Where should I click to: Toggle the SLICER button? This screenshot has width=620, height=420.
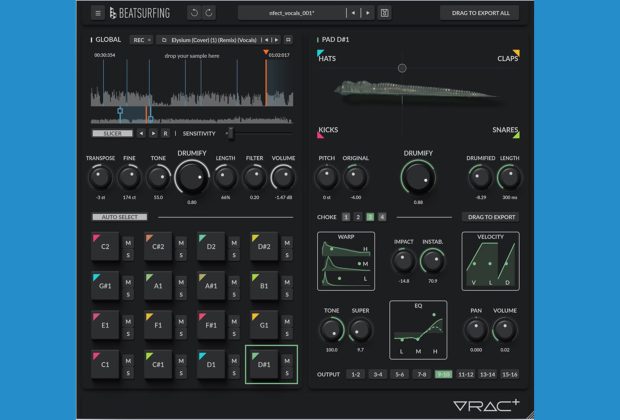point(113,133)
